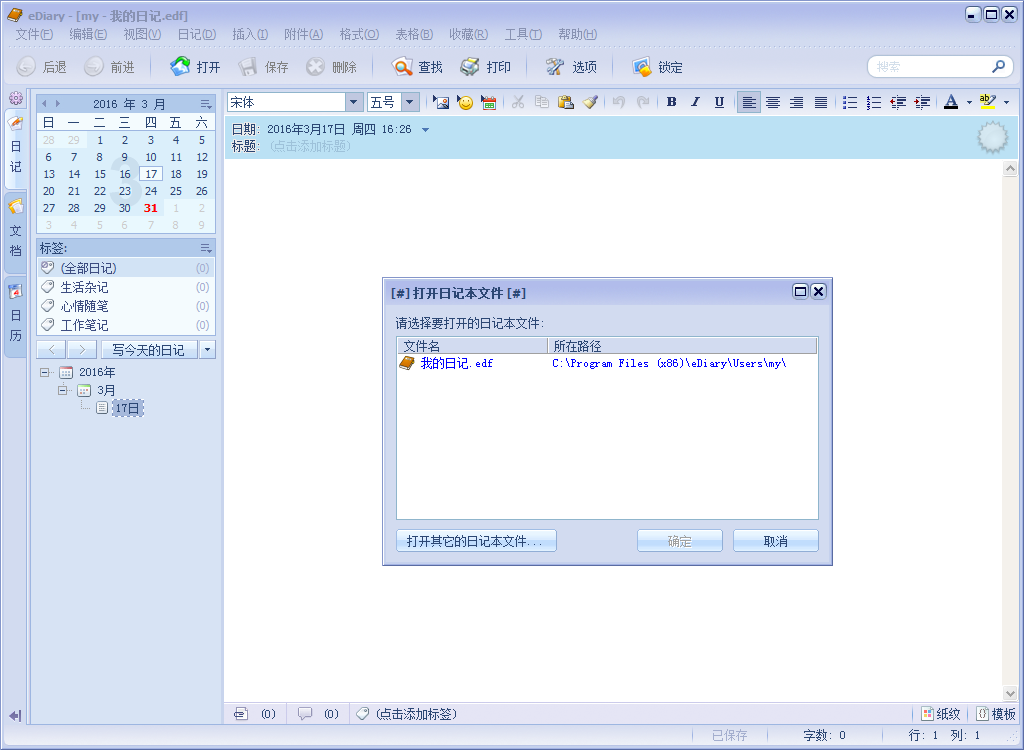
Task: Click the insert smiley emoticon icon
Action: 465,102
